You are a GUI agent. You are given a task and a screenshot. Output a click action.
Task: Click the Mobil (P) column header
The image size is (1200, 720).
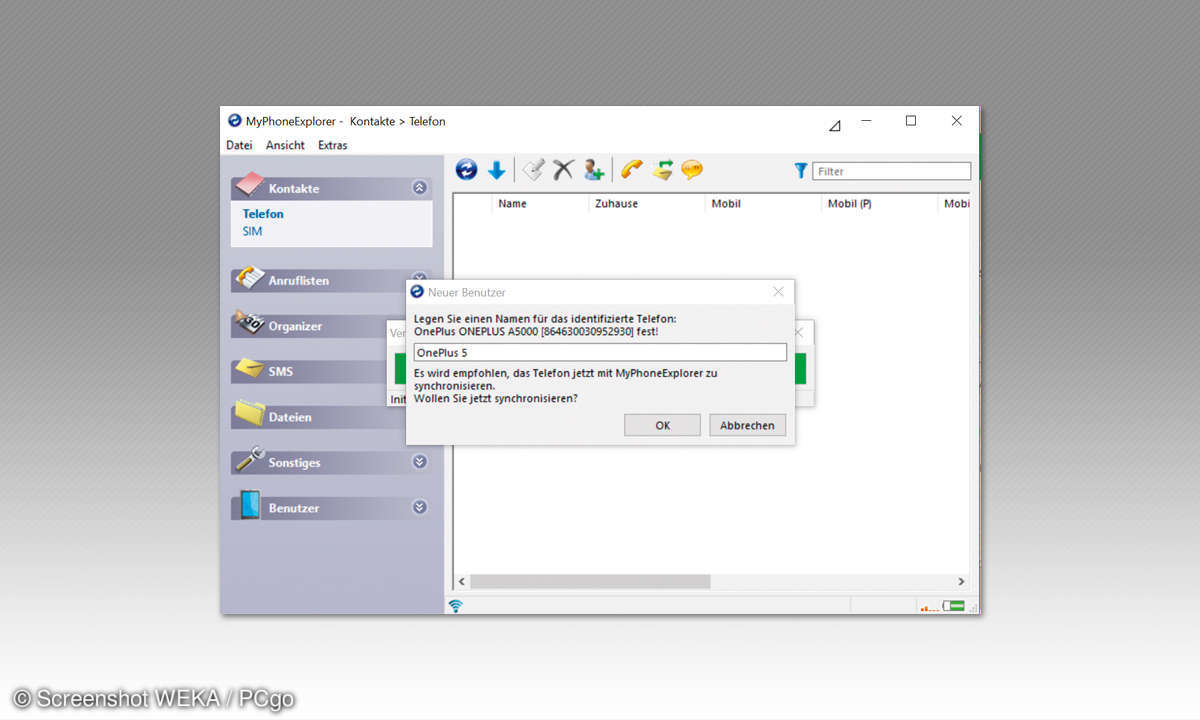point(880,204)
